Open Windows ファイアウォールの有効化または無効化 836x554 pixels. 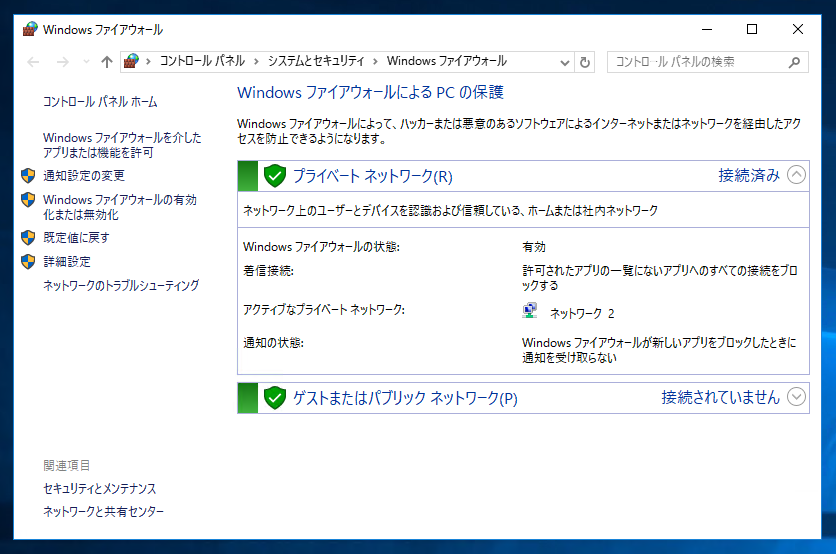(x=120, y=207)
